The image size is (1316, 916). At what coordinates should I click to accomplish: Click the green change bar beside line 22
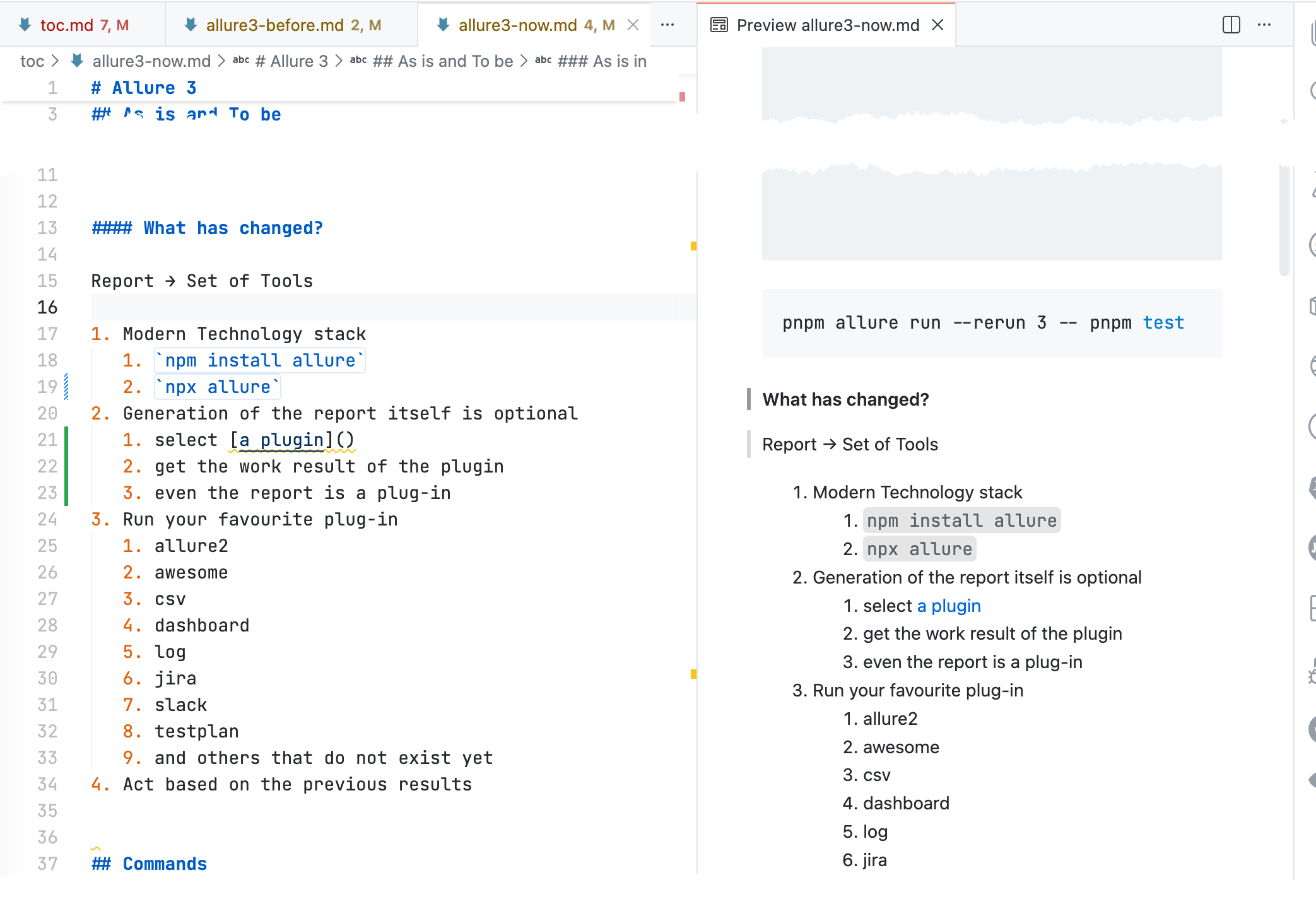tap(66, 466)
